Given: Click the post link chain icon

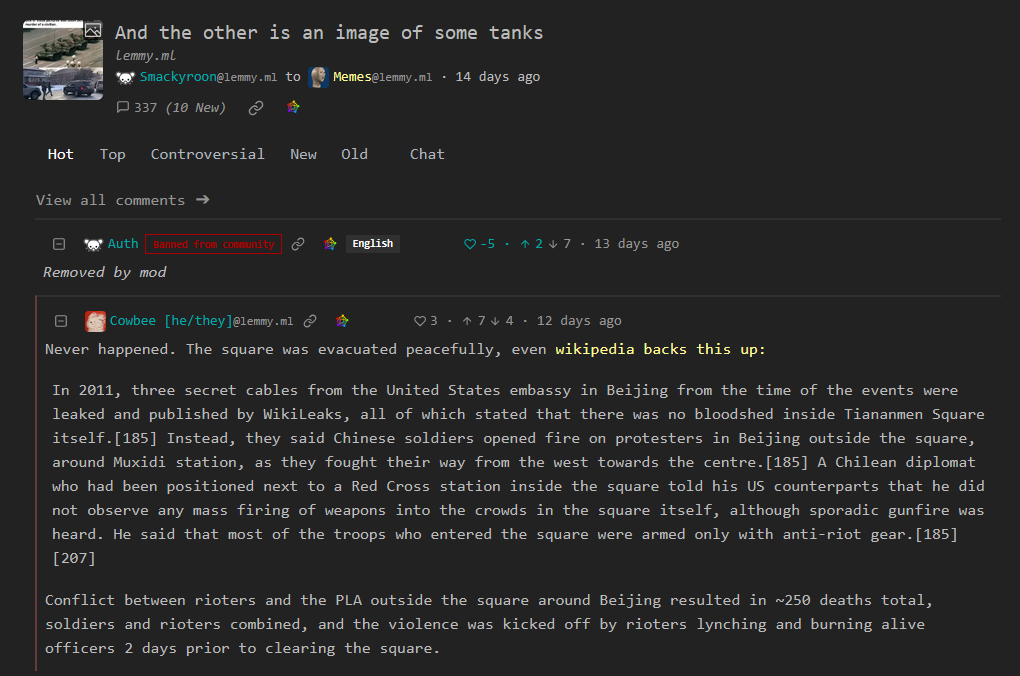Looking at the screenshot, I should point(256,107).
